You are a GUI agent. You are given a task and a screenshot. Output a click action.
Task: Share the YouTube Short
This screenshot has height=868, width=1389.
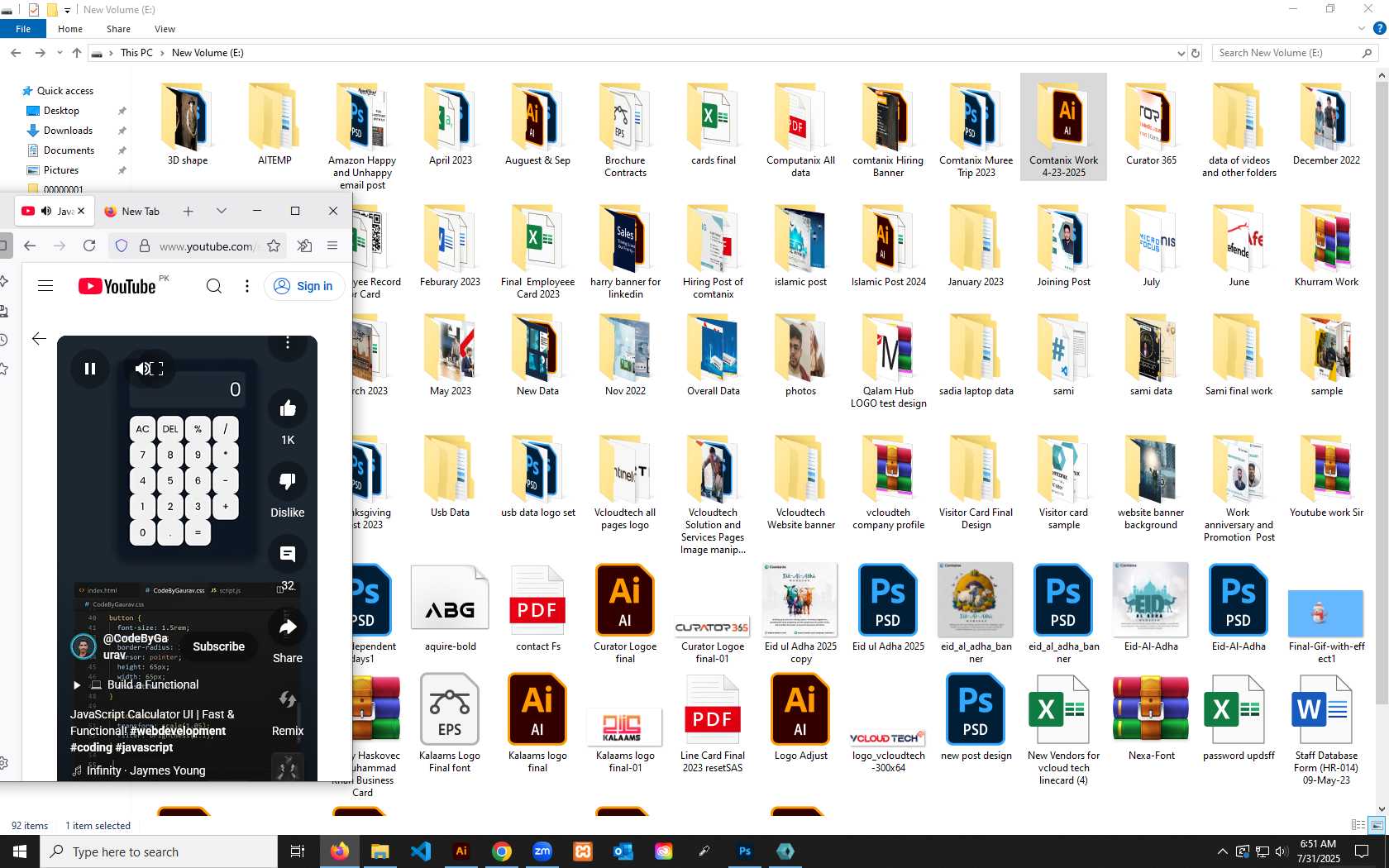point(288,627)
